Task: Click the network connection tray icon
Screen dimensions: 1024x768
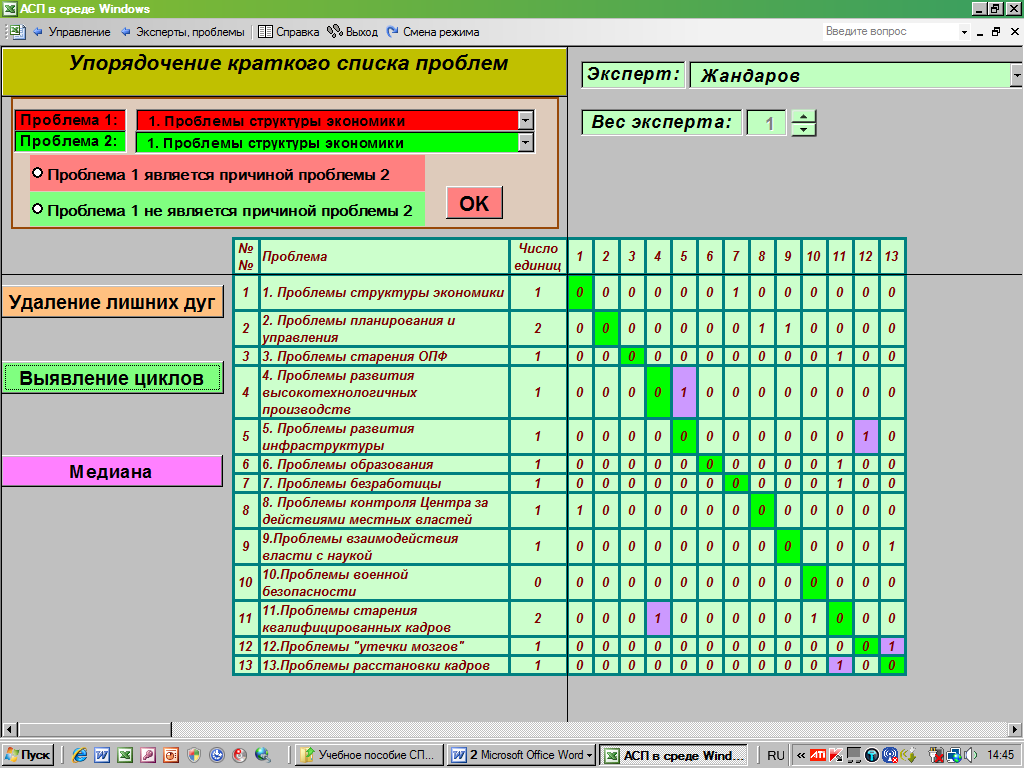Action: coord(953,756)
